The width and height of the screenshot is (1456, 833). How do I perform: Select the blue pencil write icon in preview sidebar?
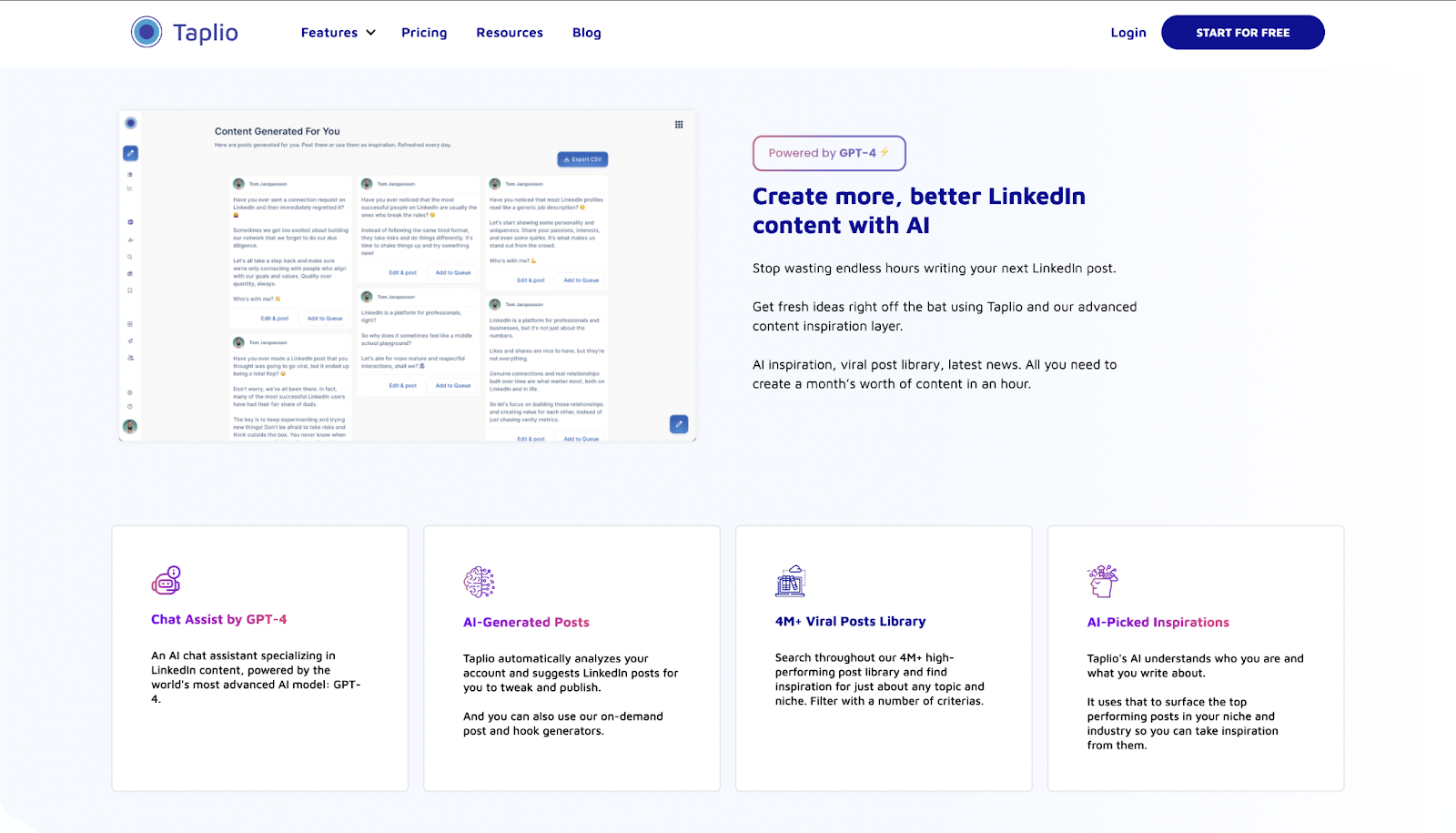130,153
